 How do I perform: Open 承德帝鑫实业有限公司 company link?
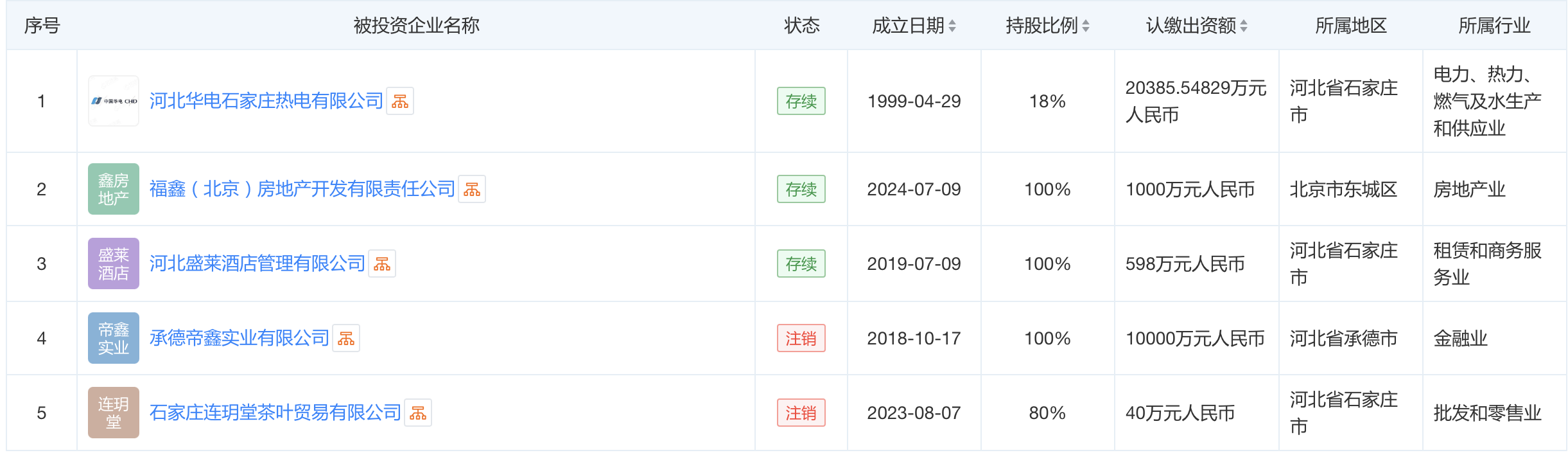click(x=239, y=339)
